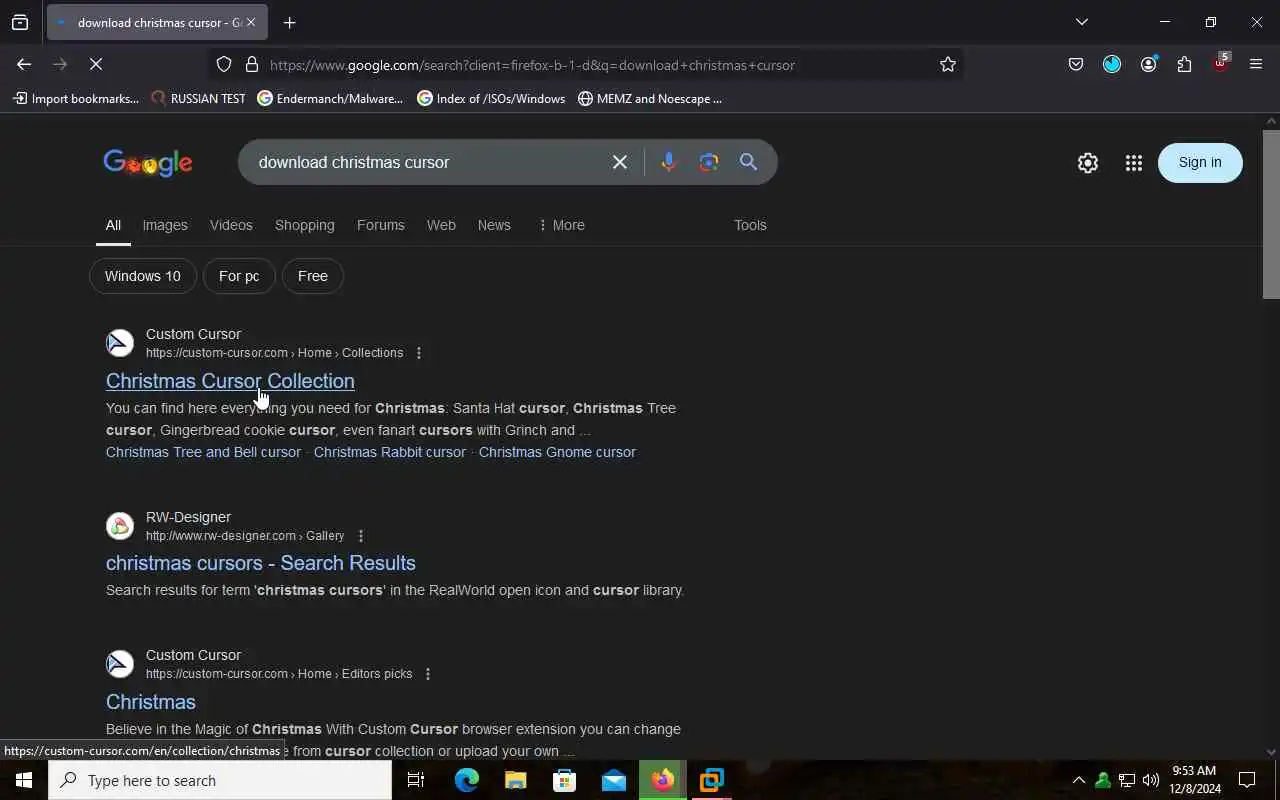The height and width of the screenshot is (800, 1280).
Task: Open File Explorer from taskbar
Action: tap(516, 780)
